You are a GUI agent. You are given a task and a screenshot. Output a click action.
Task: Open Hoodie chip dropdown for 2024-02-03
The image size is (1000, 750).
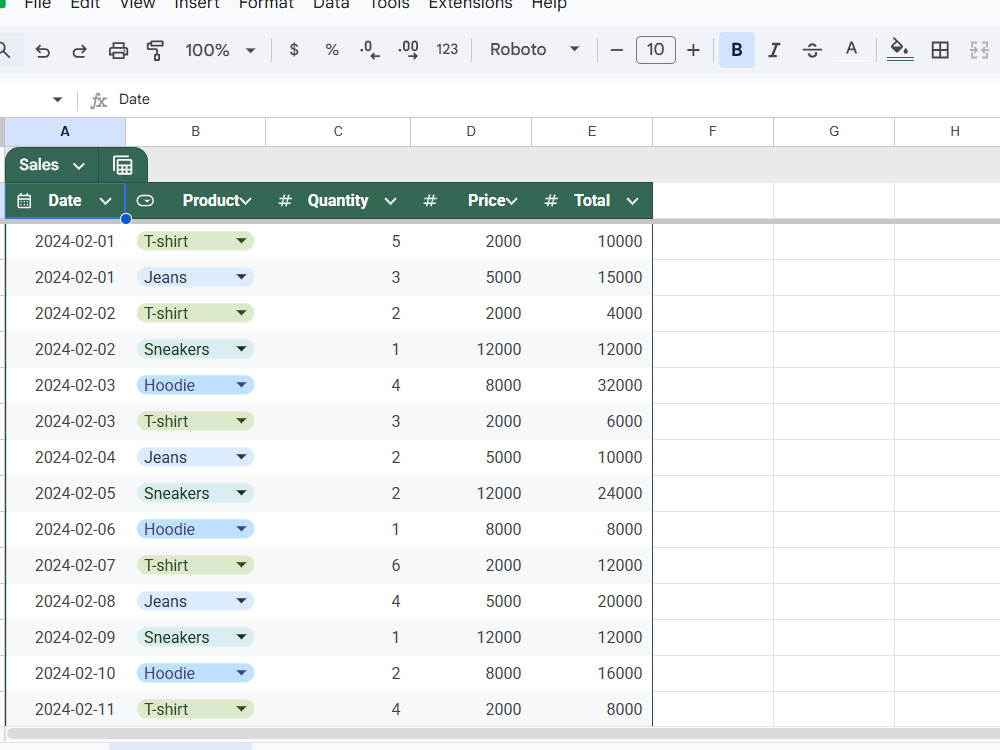(241, 385)
